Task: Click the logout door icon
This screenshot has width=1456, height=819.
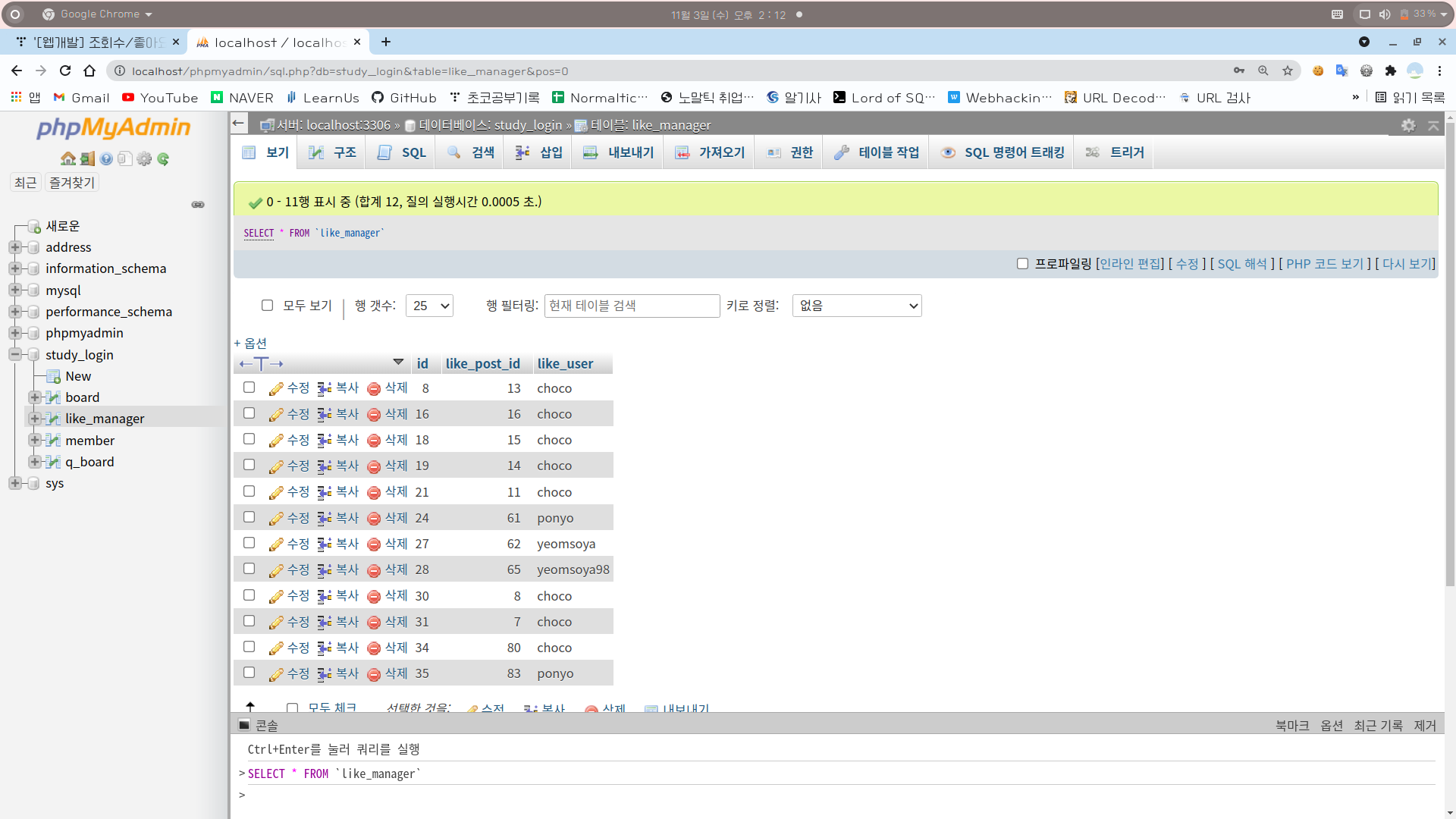Action: (x=87, y=158)
